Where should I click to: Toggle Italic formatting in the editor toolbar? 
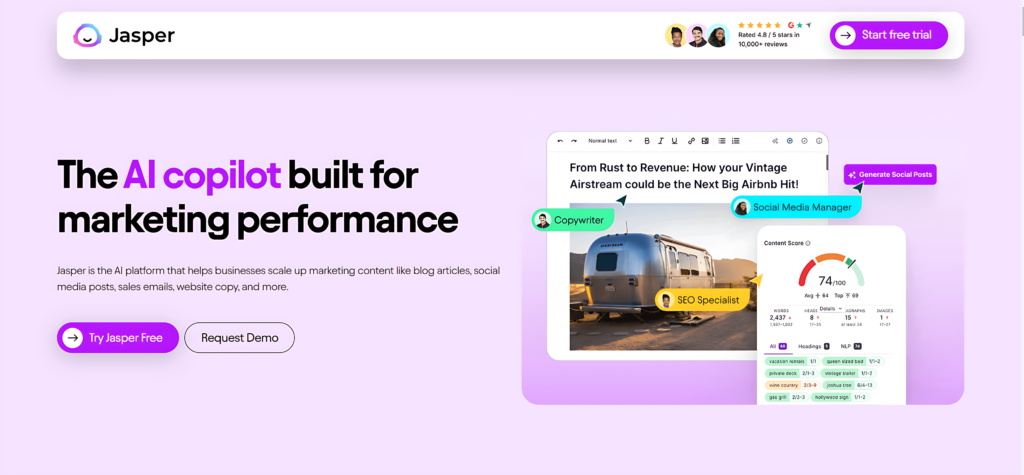coord(661,141)
